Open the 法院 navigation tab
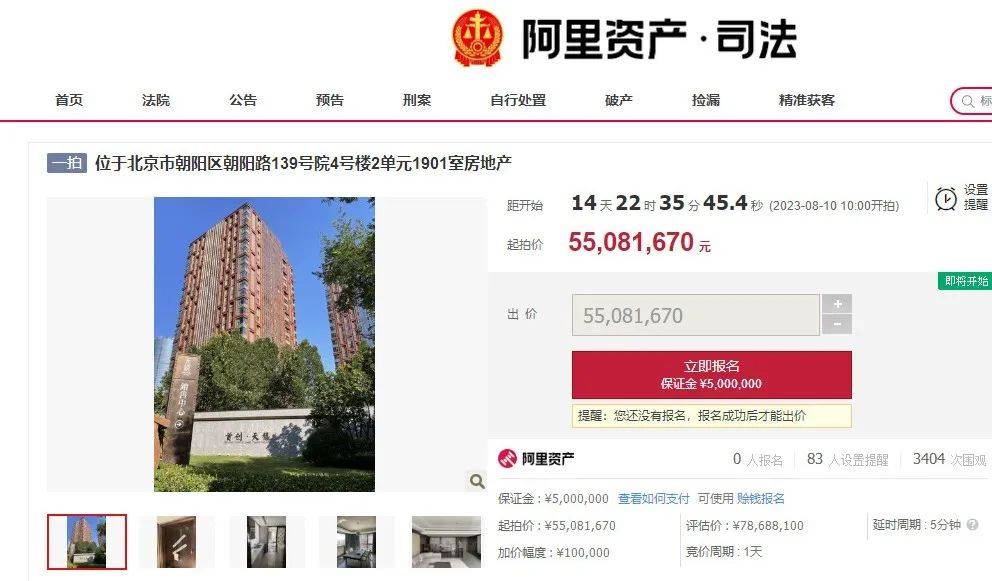Image resolution: width=992 pixels, height=581 pixels. pyautogui.click(x=156, y=100)
